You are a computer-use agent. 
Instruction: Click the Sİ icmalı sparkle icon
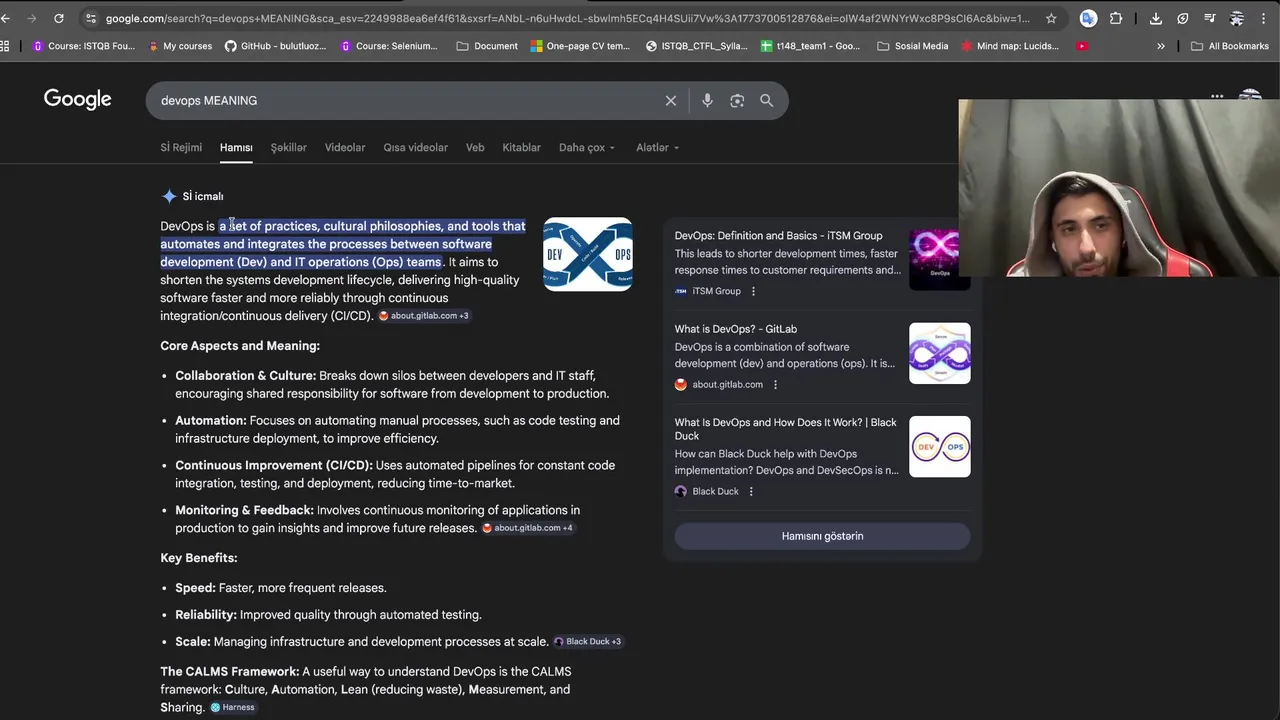pos(169,196)
